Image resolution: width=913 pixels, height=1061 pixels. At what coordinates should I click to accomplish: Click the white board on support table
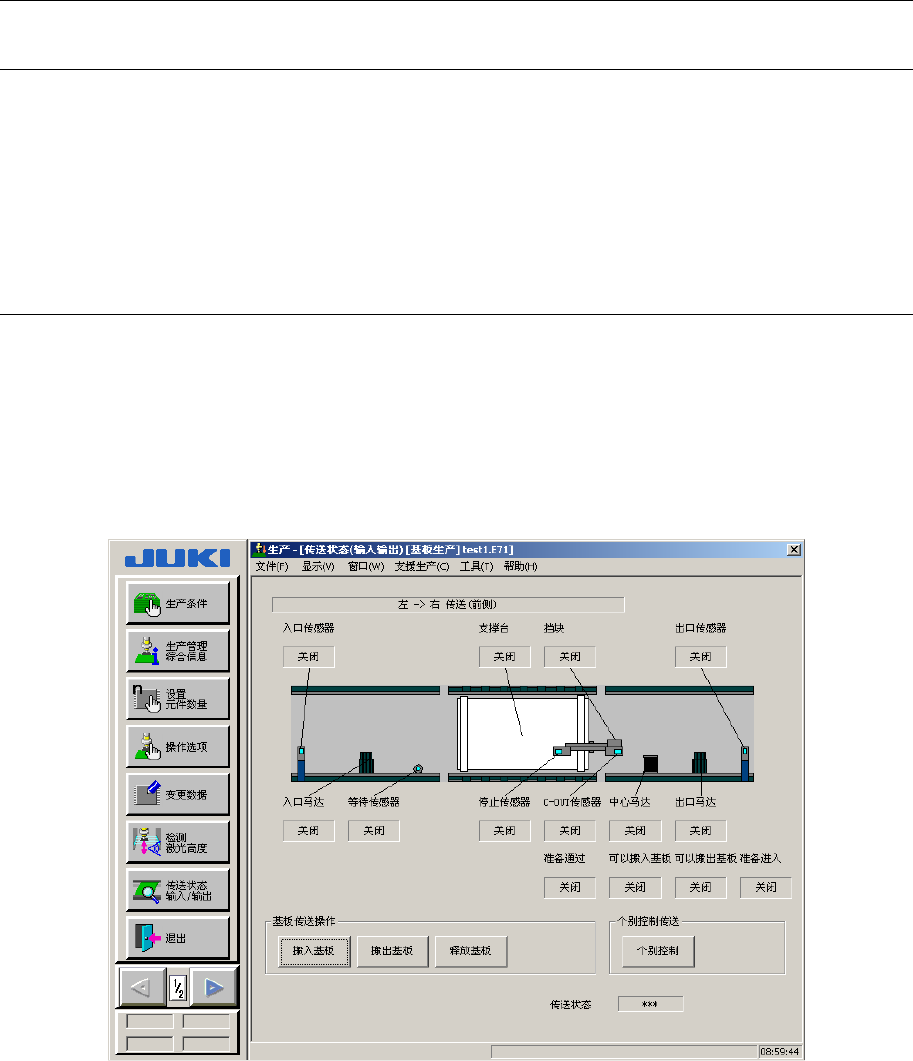(521, 734)
